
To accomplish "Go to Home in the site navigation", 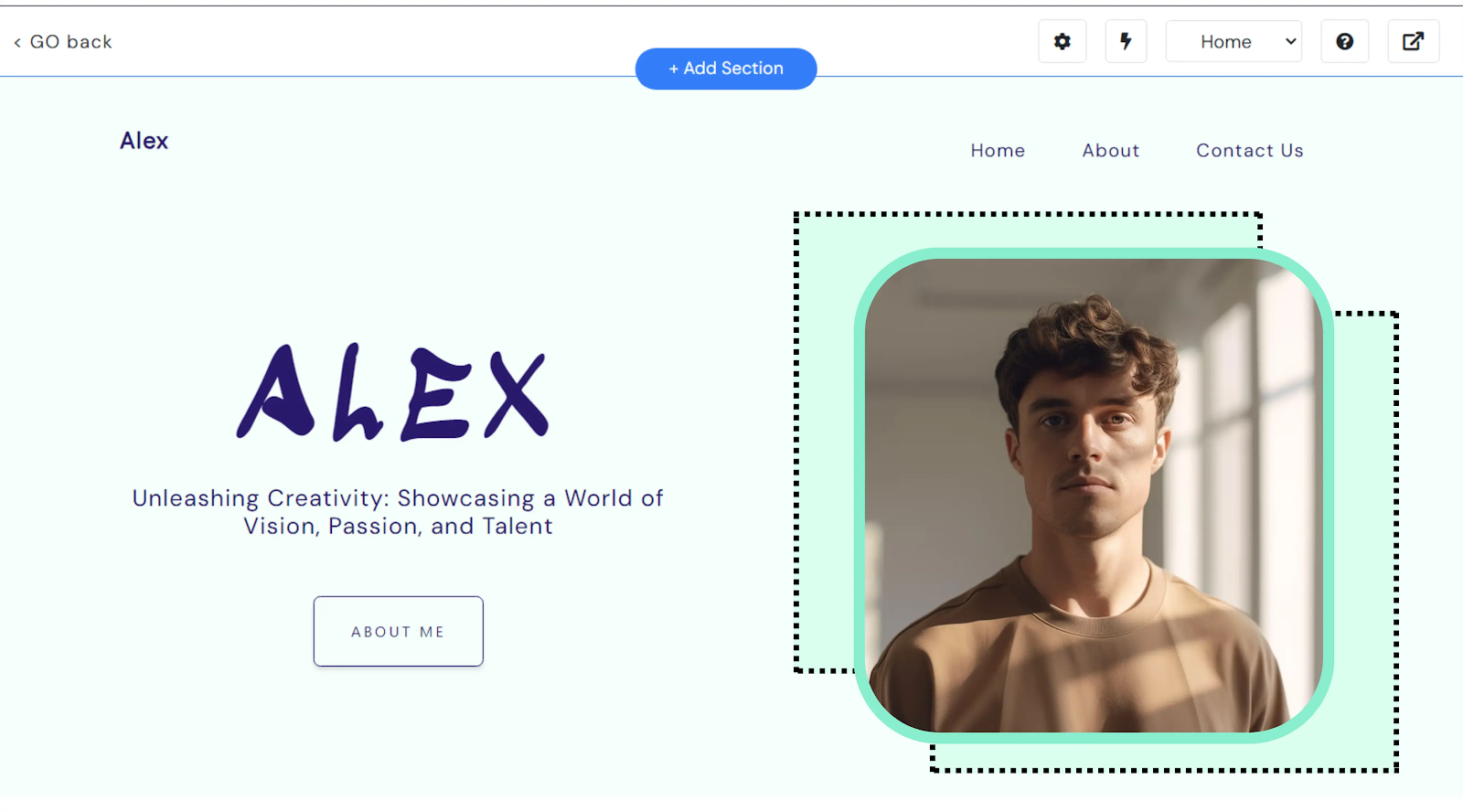I will 998,150.
